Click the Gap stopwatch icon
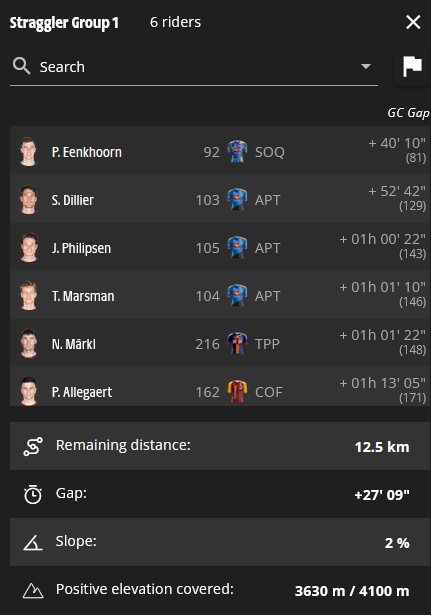The image size is (431, 615). coord(33,494)
